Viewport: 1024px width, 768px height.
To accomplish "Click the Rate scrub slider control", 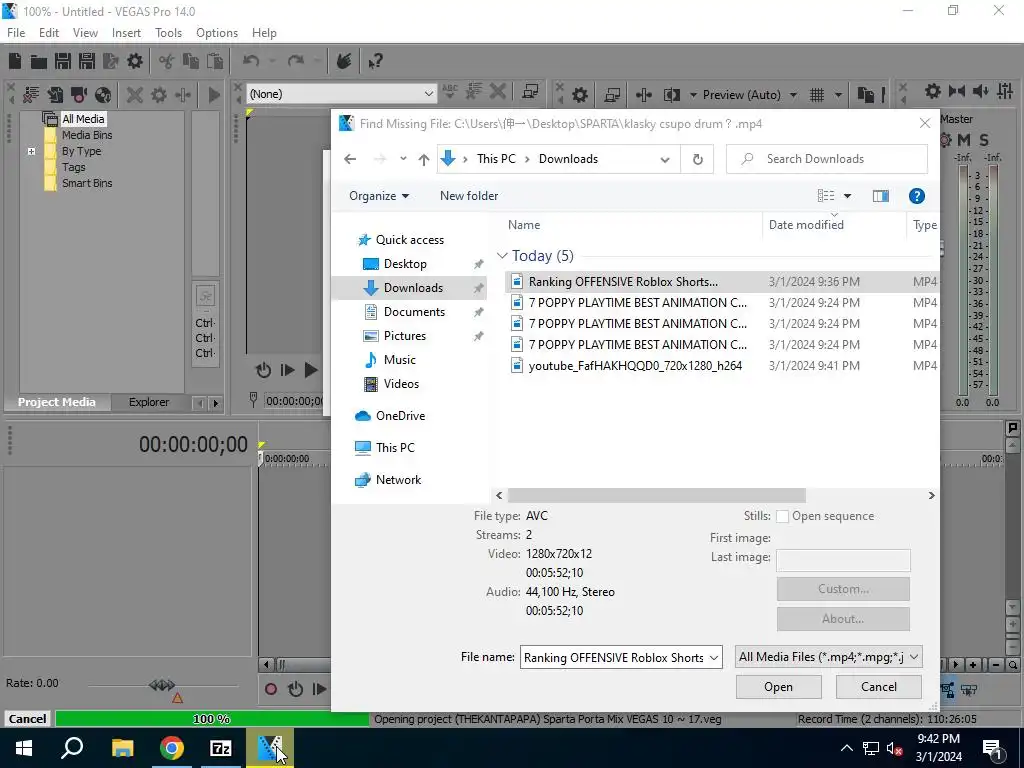I will point(162,685).
